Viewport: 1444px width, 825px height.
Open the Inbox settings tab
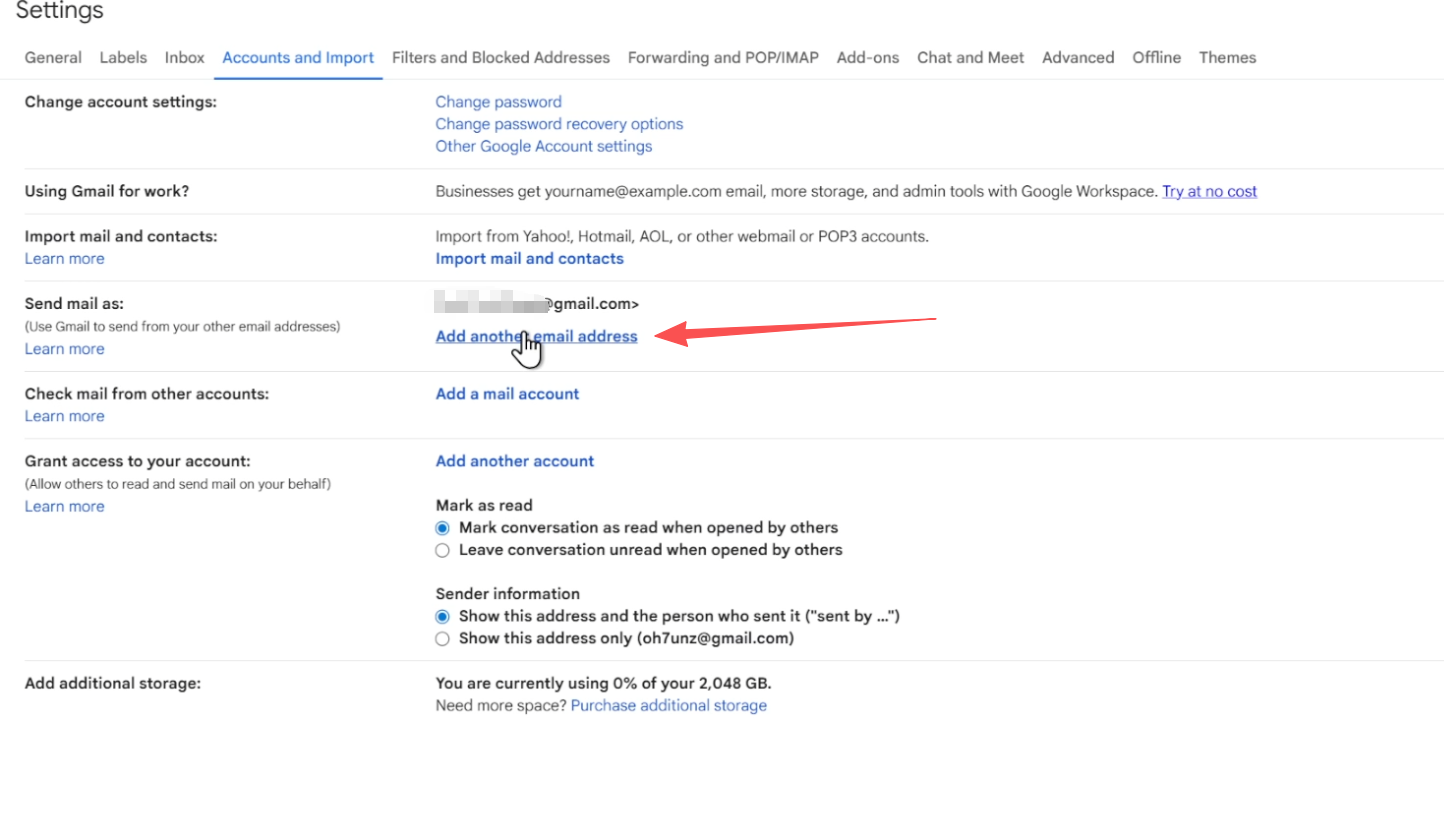coord(184,58)
